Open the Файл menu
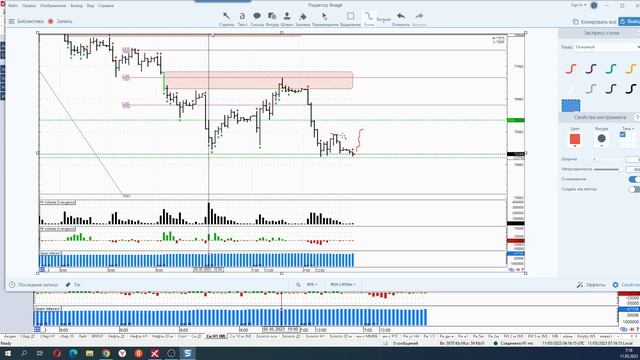Image resolution: width=640 pixels, height=360 pixels. (x=13, y=6)
